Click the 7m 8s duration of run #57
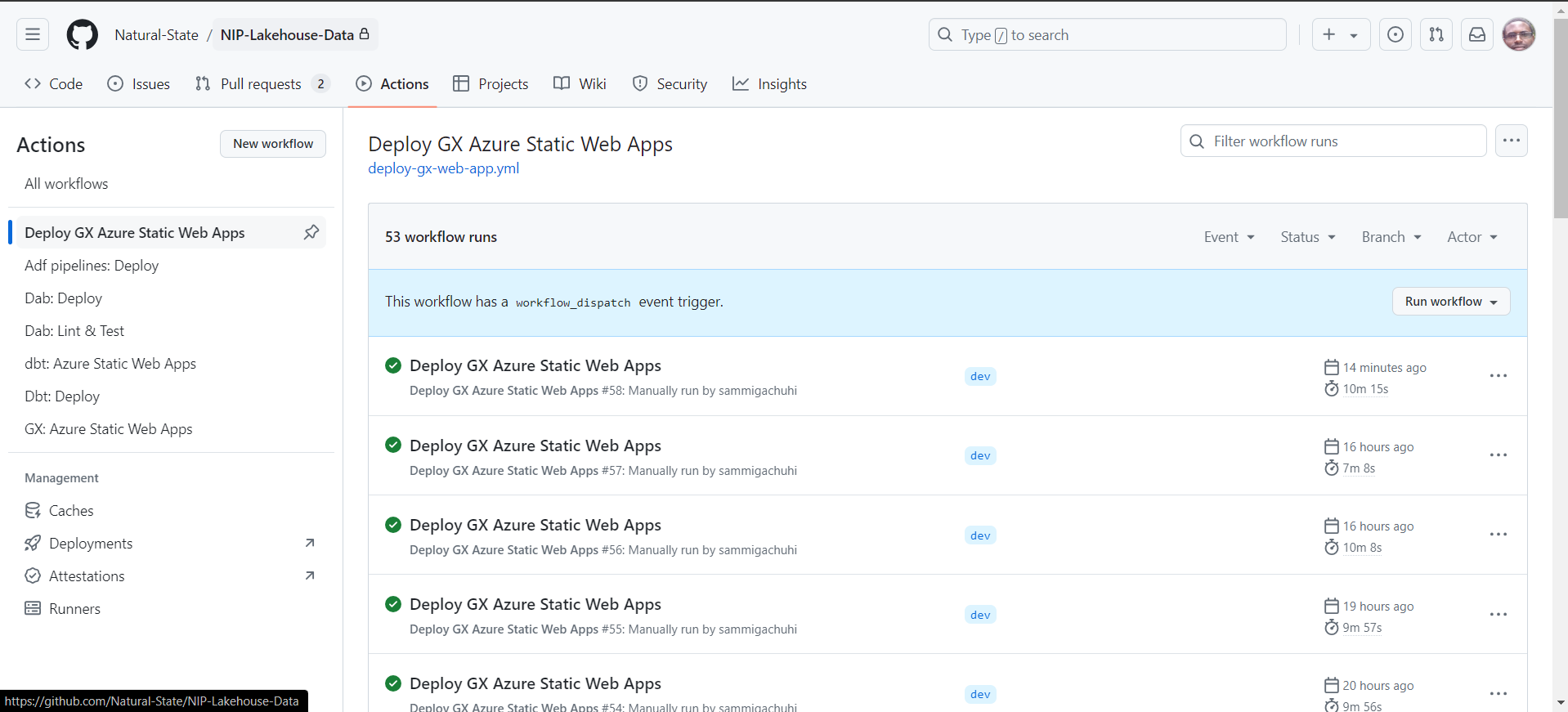Viewport: 1568px width, 712px height. pyautogui.click(x=1359, y=468)
